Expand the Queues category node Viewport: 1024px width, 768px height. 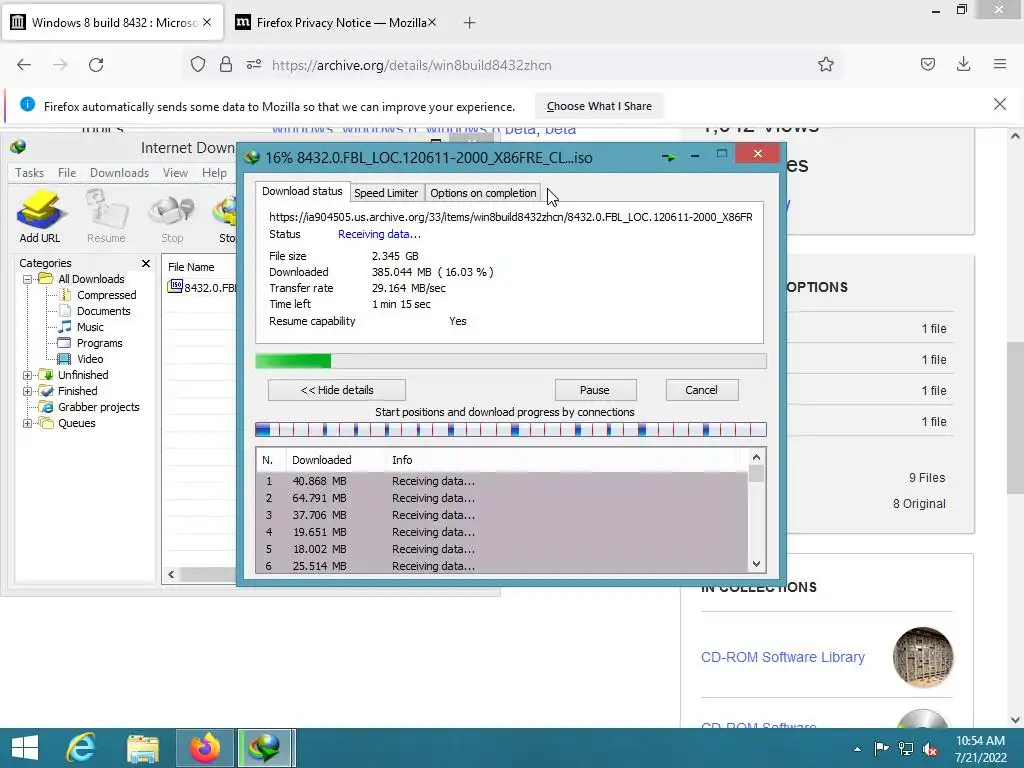[27, 423]
